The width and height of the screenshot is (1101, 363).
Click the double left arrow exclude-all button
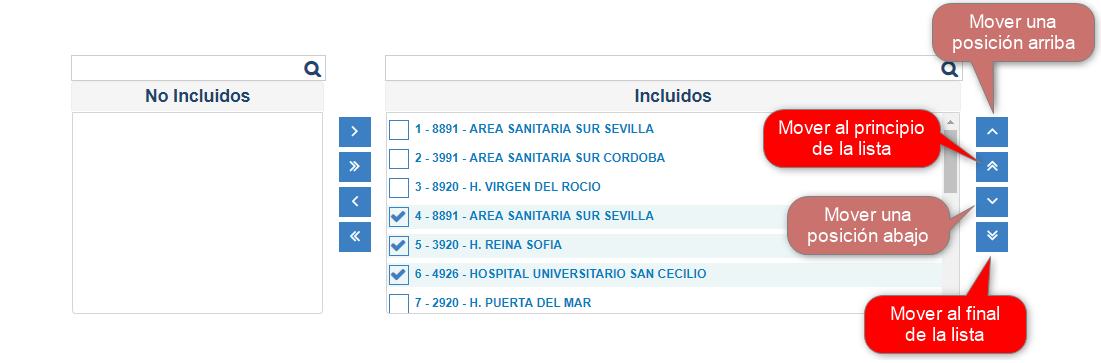(x=355, y=237)
